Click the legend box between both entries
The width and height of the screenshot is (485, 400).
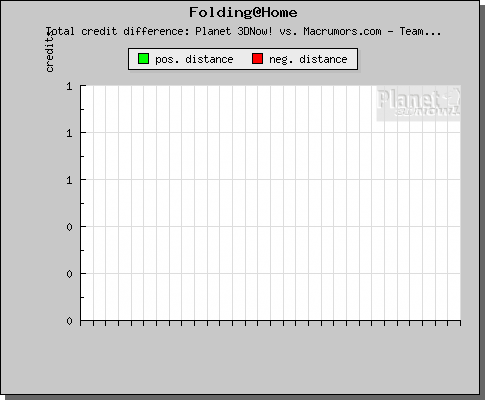point(243,59)
